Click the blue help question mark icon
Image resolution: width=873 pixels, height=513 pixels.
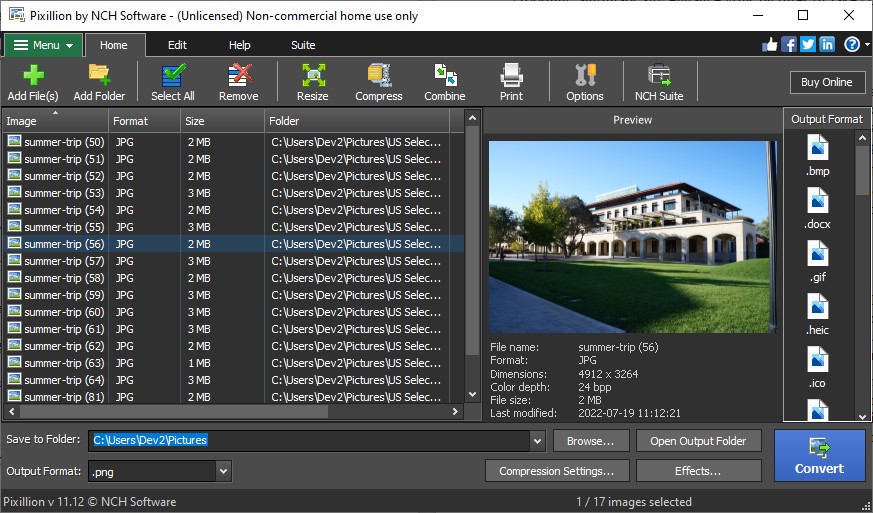point(852,45)
